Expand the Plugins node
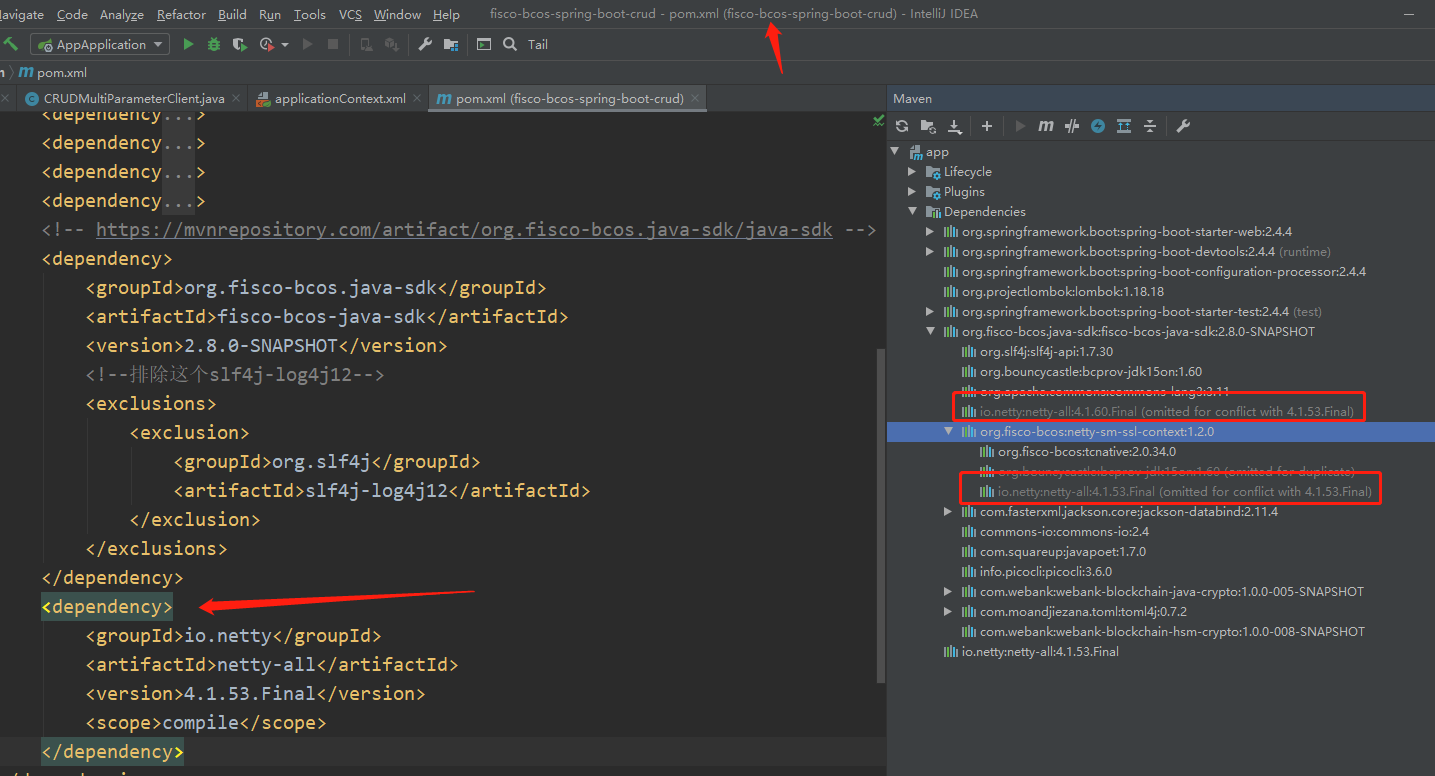 (x=912, y=192)
